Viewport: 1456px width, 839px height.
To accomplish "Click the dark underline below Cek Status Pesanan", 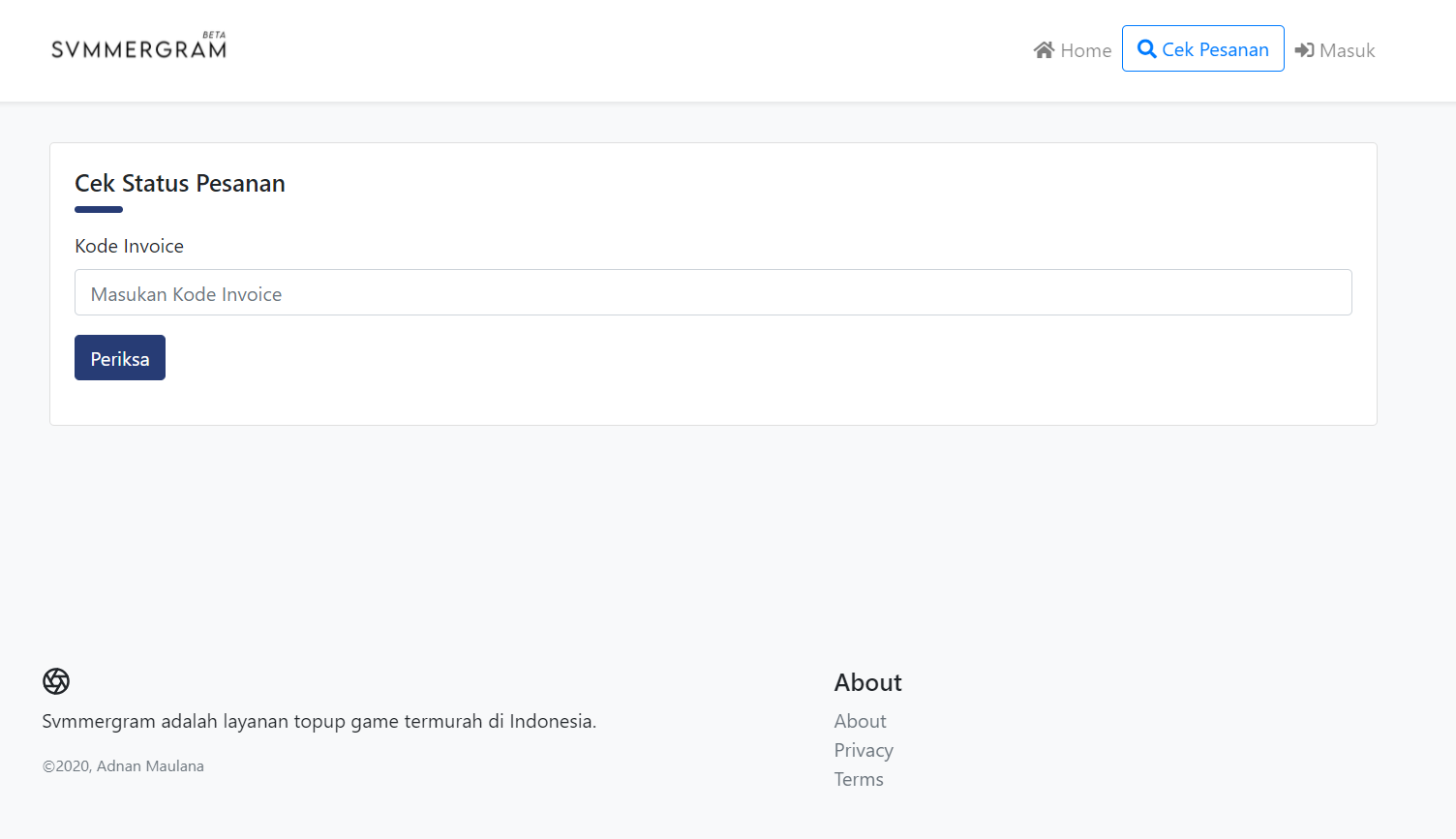I will point(98,209).
